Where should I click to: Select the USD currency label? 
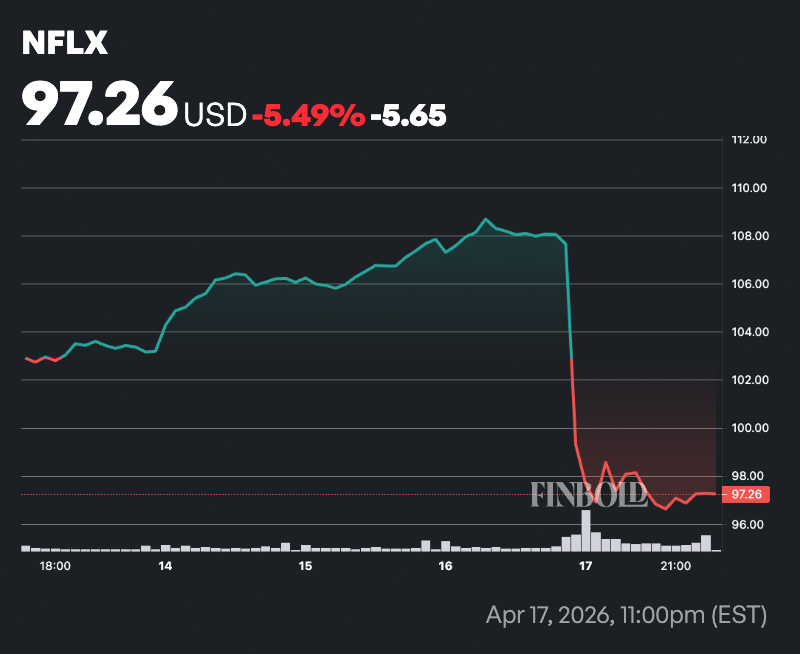214,115
